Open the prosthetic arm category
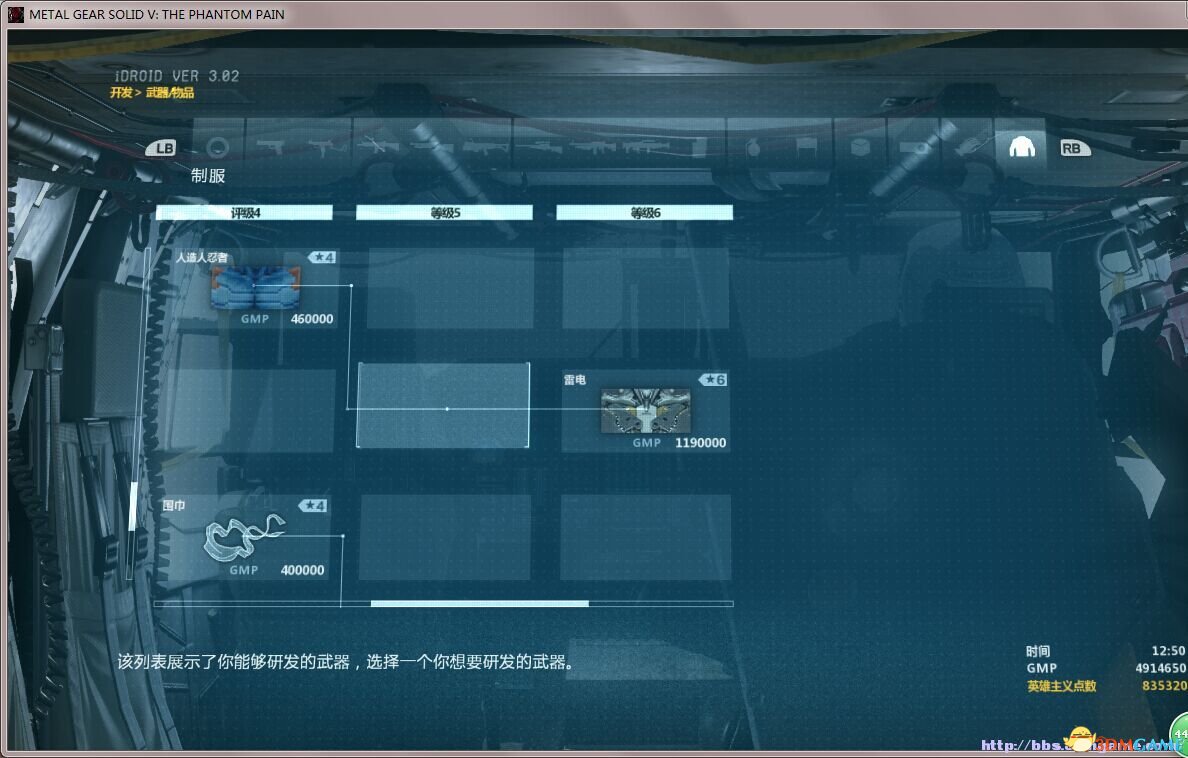This screenshot has height=758, width=1188. tap(967, 146)
